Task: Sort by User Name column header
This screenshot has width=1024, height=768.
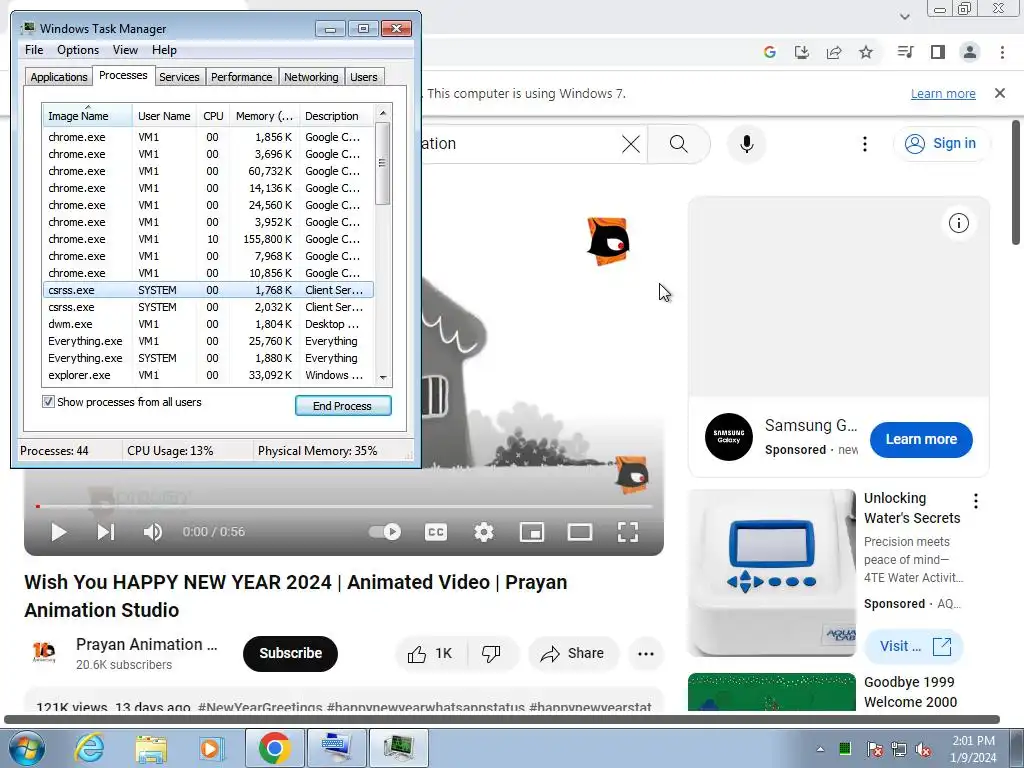Action: click(165, 116)
